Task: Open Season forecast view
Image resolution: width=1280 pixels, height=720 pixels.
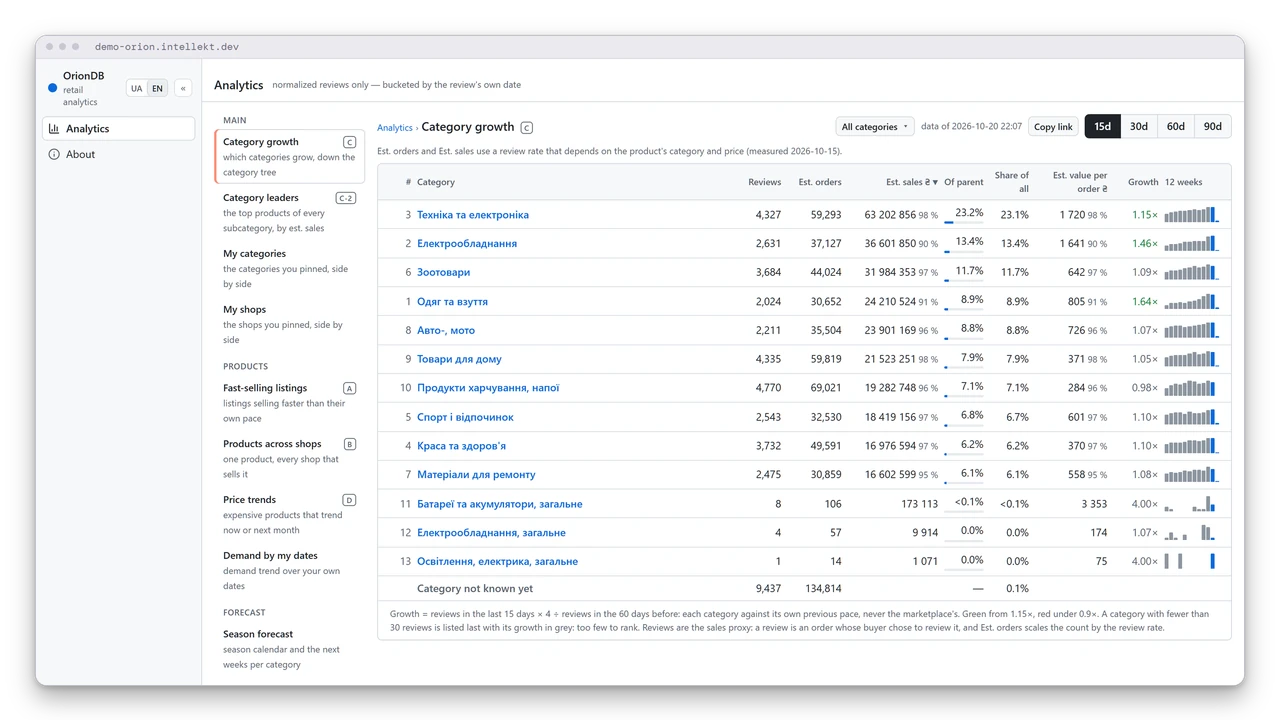Action: (289, 648)
